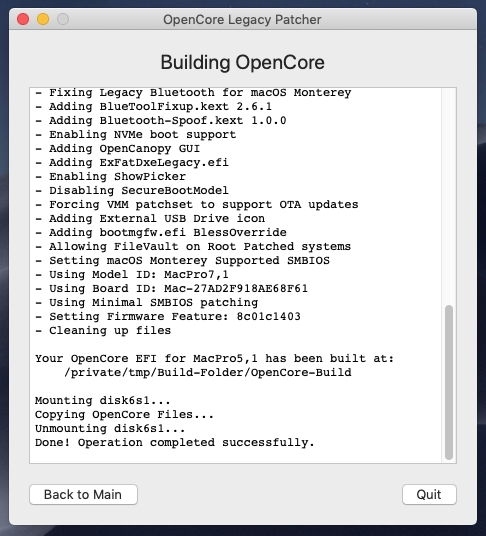This screenshot has width=486, height=536.
Task: Click the 'Setting Firmware Feature: 8c01c1403' line
Action: [168, 317]
